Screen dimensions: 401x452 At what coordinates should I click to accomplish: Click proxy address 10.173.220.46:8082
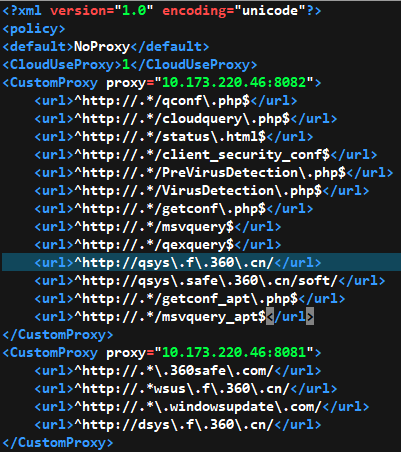coord(234,82)
